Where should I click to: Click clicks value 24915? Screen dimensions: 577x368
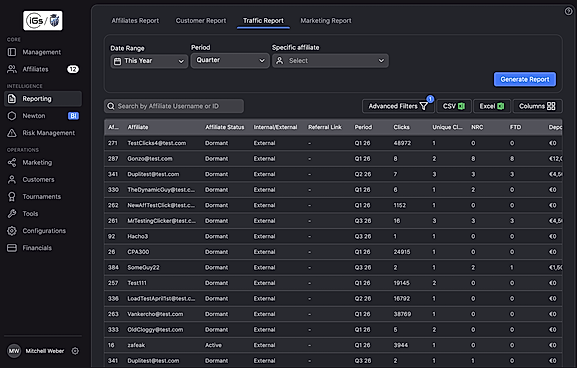click(401, 252)
